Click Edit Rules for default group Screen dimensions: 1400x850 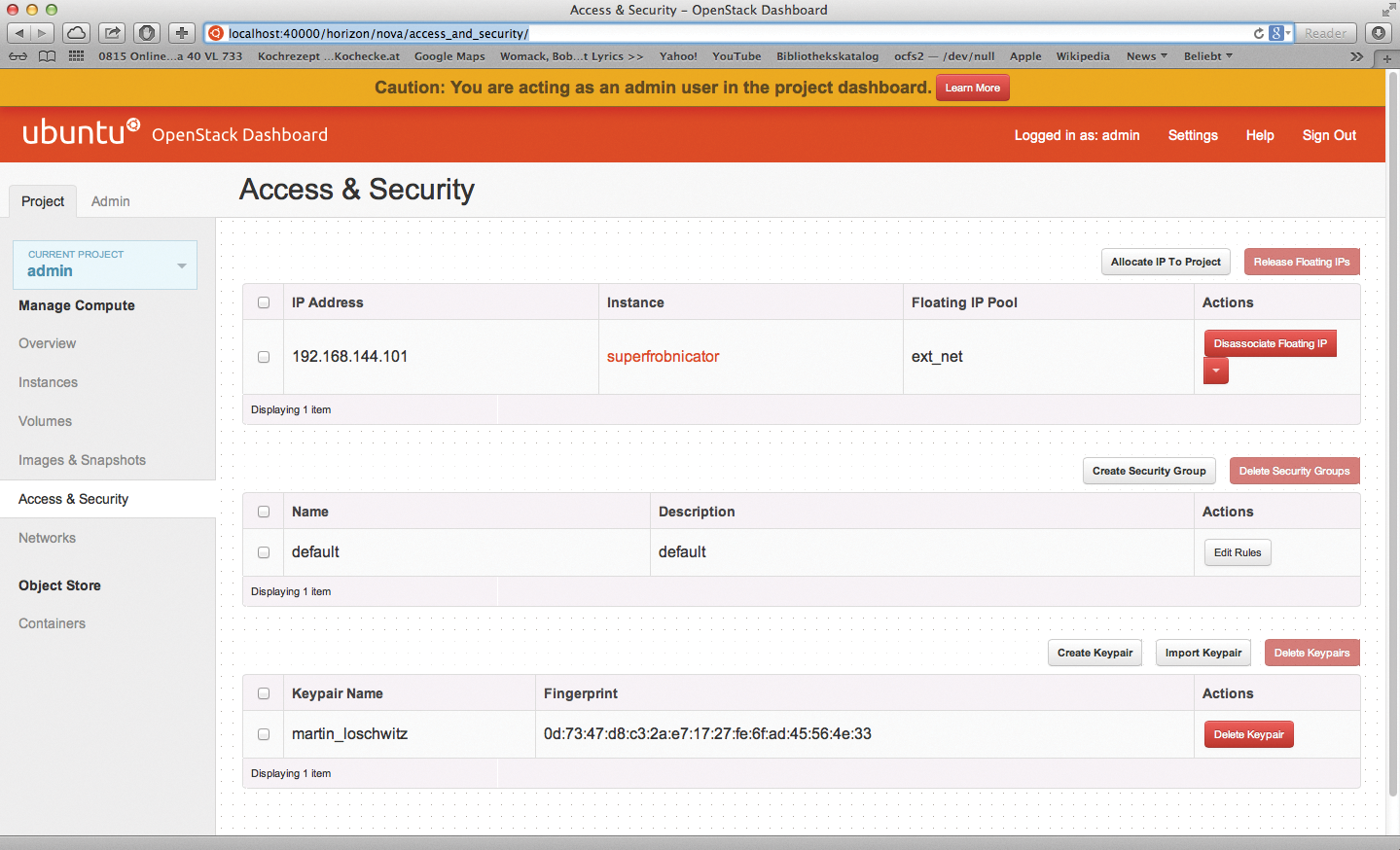coord(1238,552)
